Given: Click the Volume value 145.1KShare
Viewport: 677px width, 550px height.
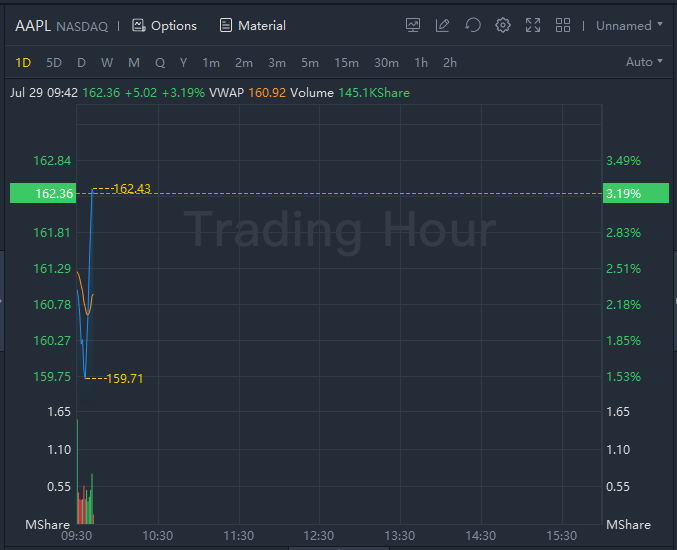Looking at the screenshot, I should coord(374,93).
